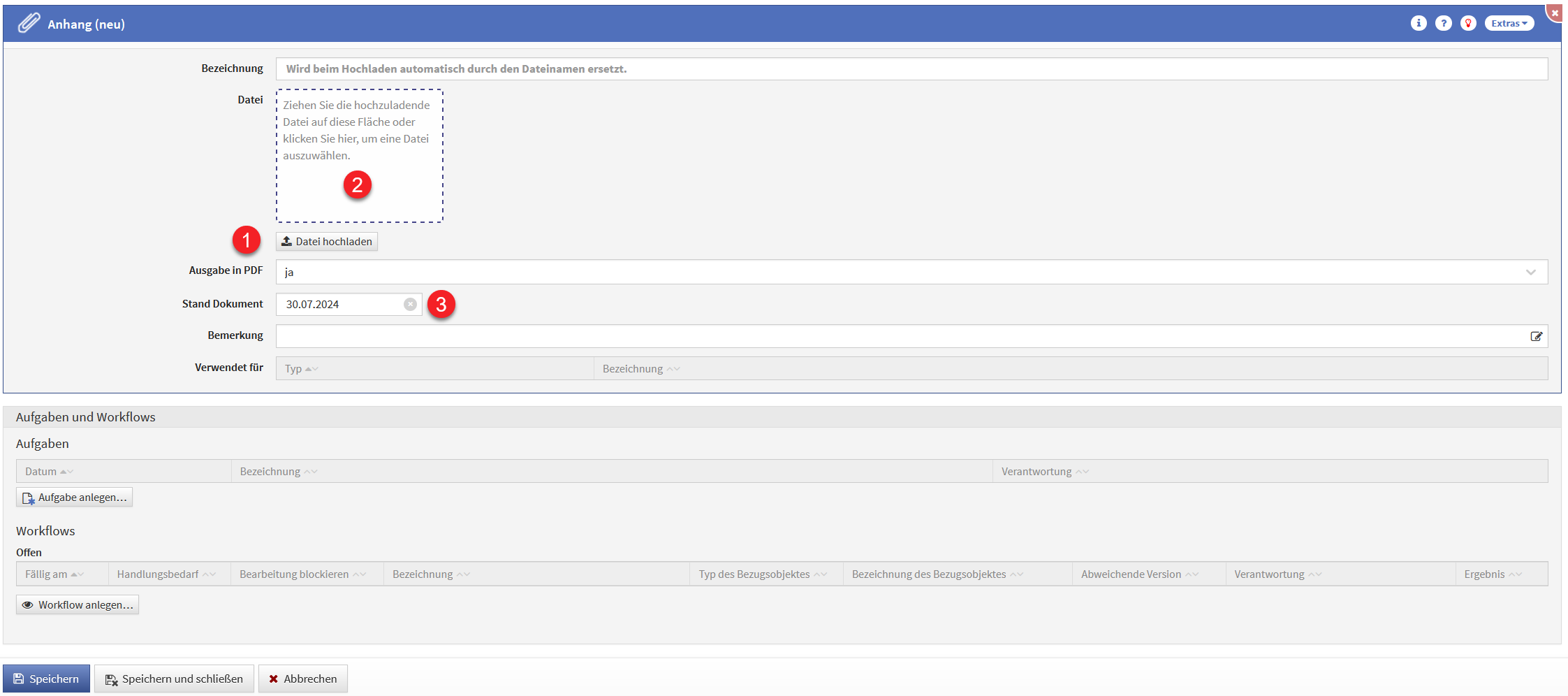Expand the Ausgabe in PDF dropdown
Screen dimensions: 1568x696
[1530, 272]
